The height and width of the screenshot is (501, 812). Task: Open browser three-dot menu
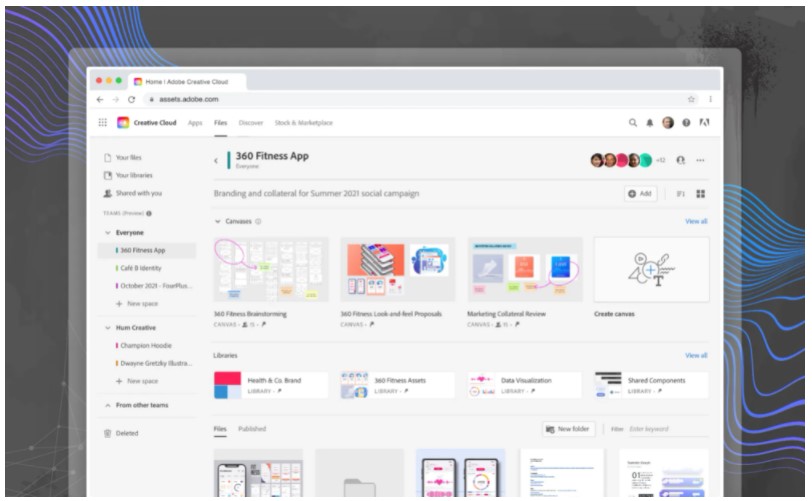click(710, 99)
